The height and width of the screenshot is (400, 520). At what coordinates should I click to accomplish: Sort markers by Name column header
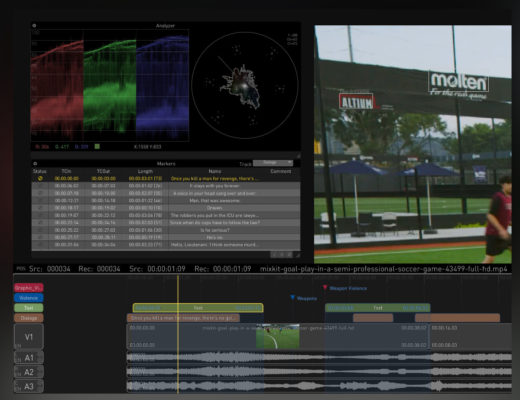coord(215,171)
